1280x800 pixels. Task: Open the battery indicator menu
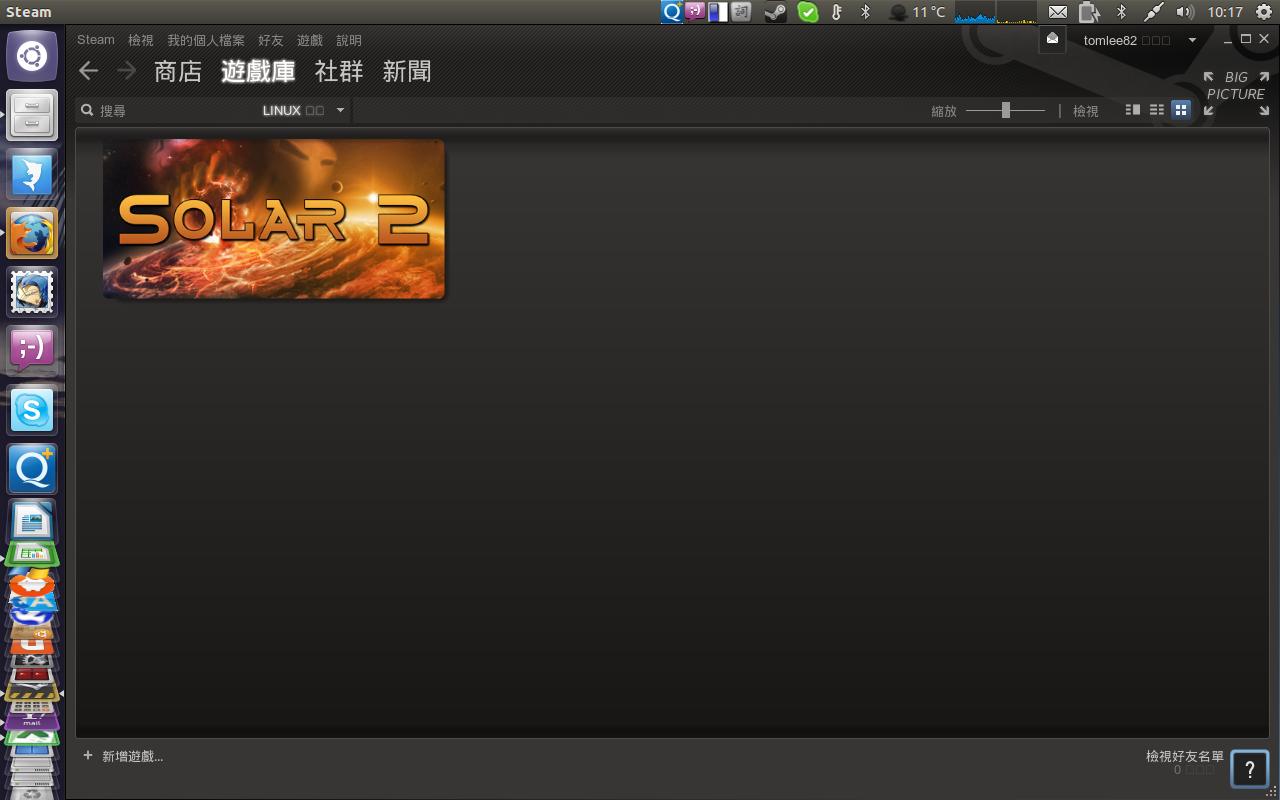pyautogui.click(x=1089, y=12)
